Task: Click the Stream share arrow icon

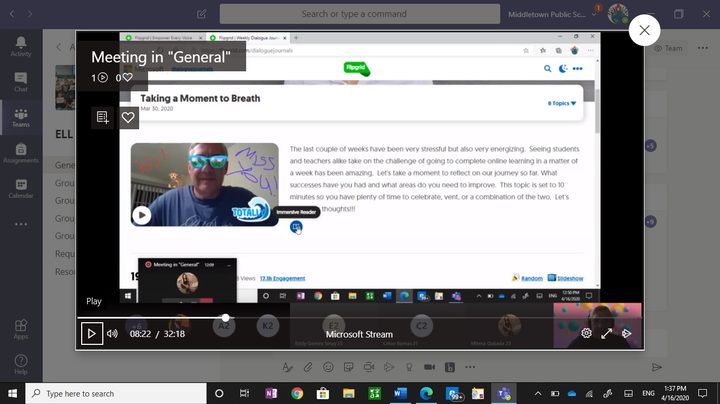Action: [626, 333]
